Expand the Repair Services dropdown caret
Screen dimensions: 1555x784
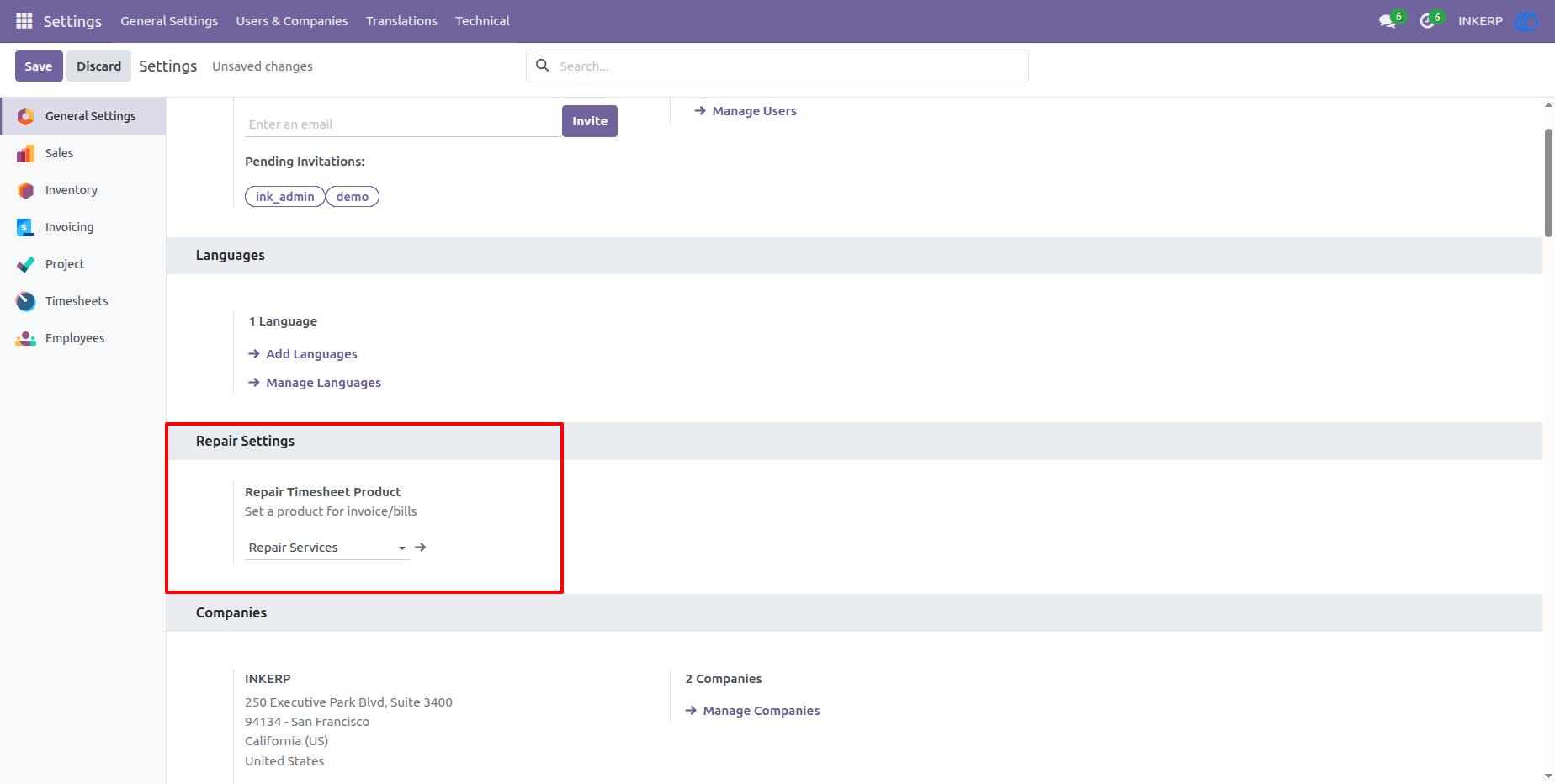(402, 548)
